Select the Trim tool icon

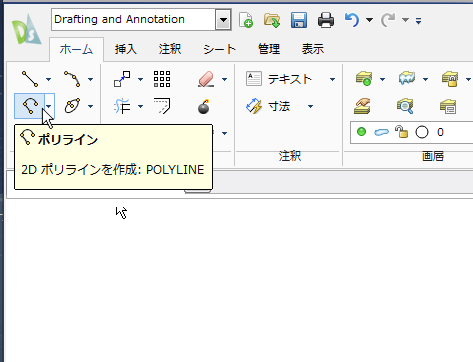click(122, 106)
